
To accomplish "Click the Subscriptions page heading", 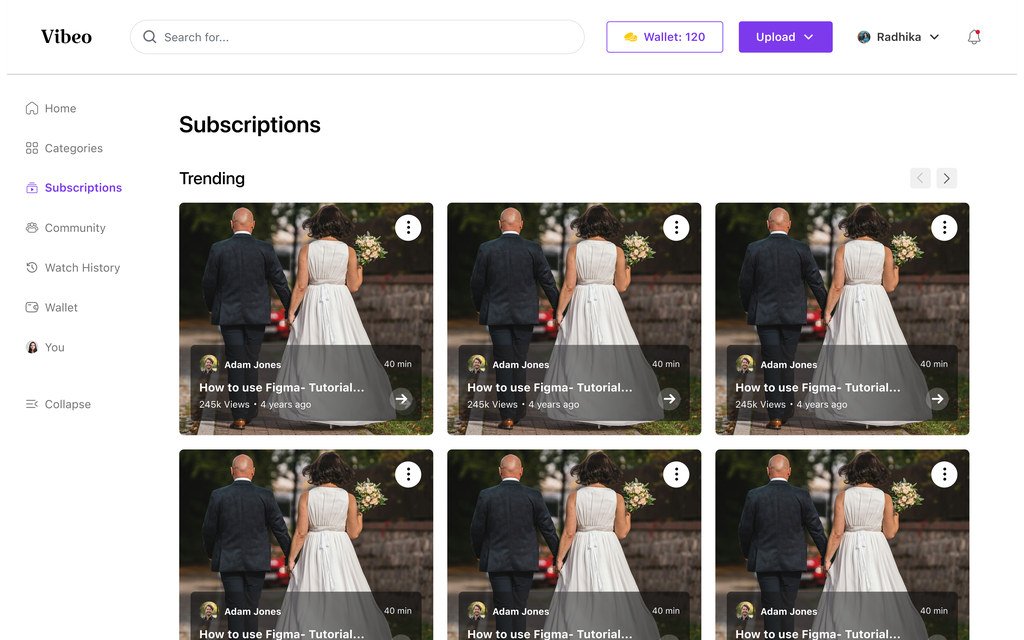I will pyautogui.click(x=249, y=125).
